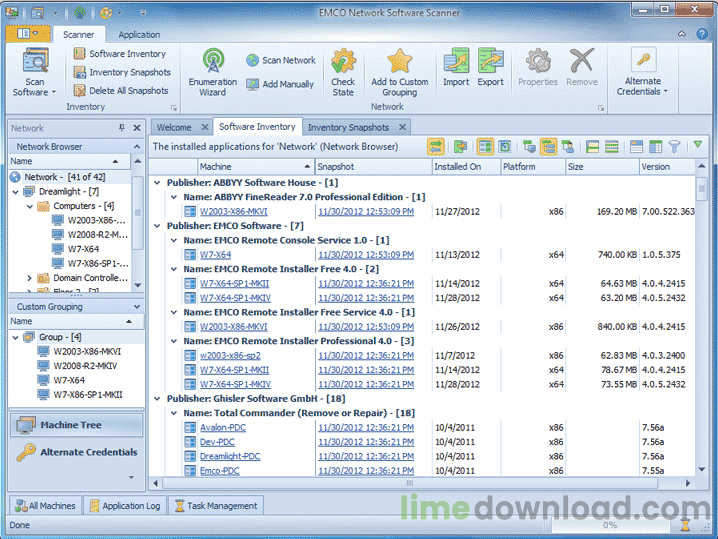Click the Enumeration Wizard icon

[x=212, y=61]
